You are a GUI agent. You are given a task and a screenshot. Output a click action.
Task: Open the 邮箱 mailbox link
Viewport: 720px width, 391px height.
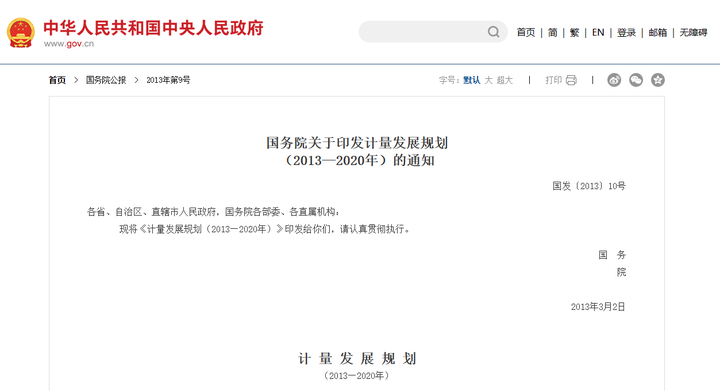pos(658,33)
